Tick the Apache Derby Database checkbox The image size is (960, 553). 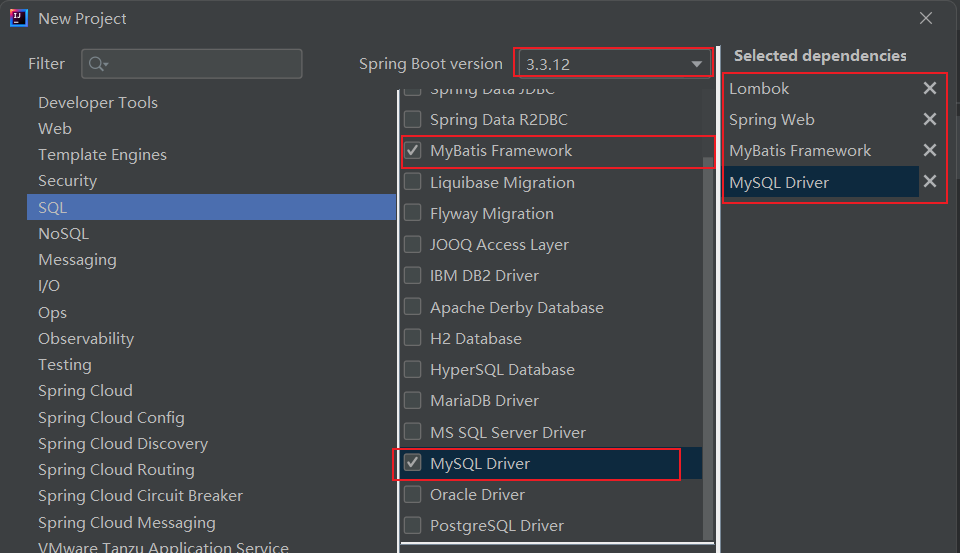413,307
